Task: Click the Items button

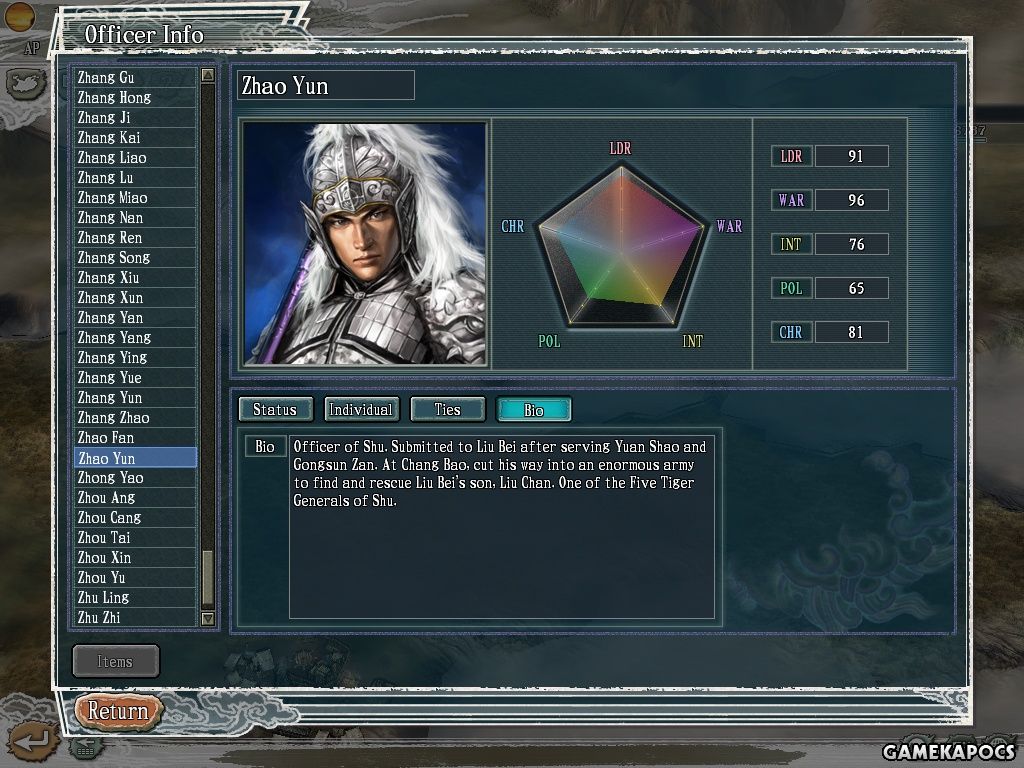Action: 116,661
